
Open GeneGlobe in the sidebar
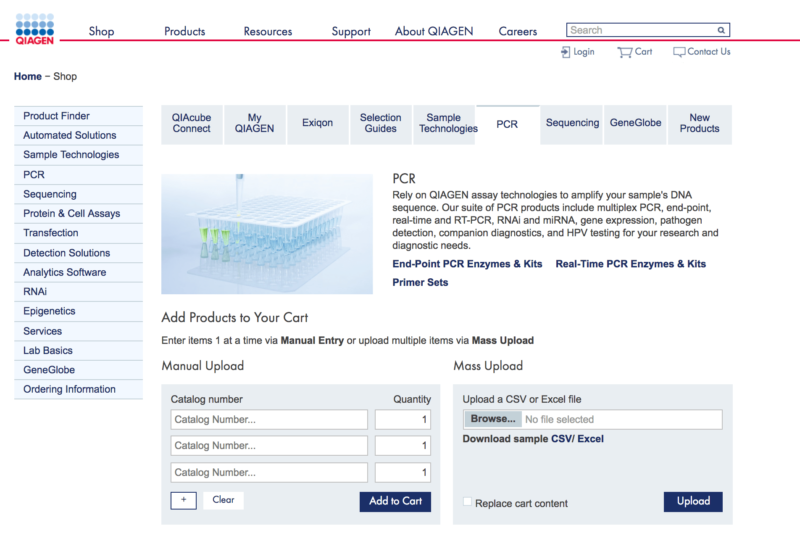[79, 369]
